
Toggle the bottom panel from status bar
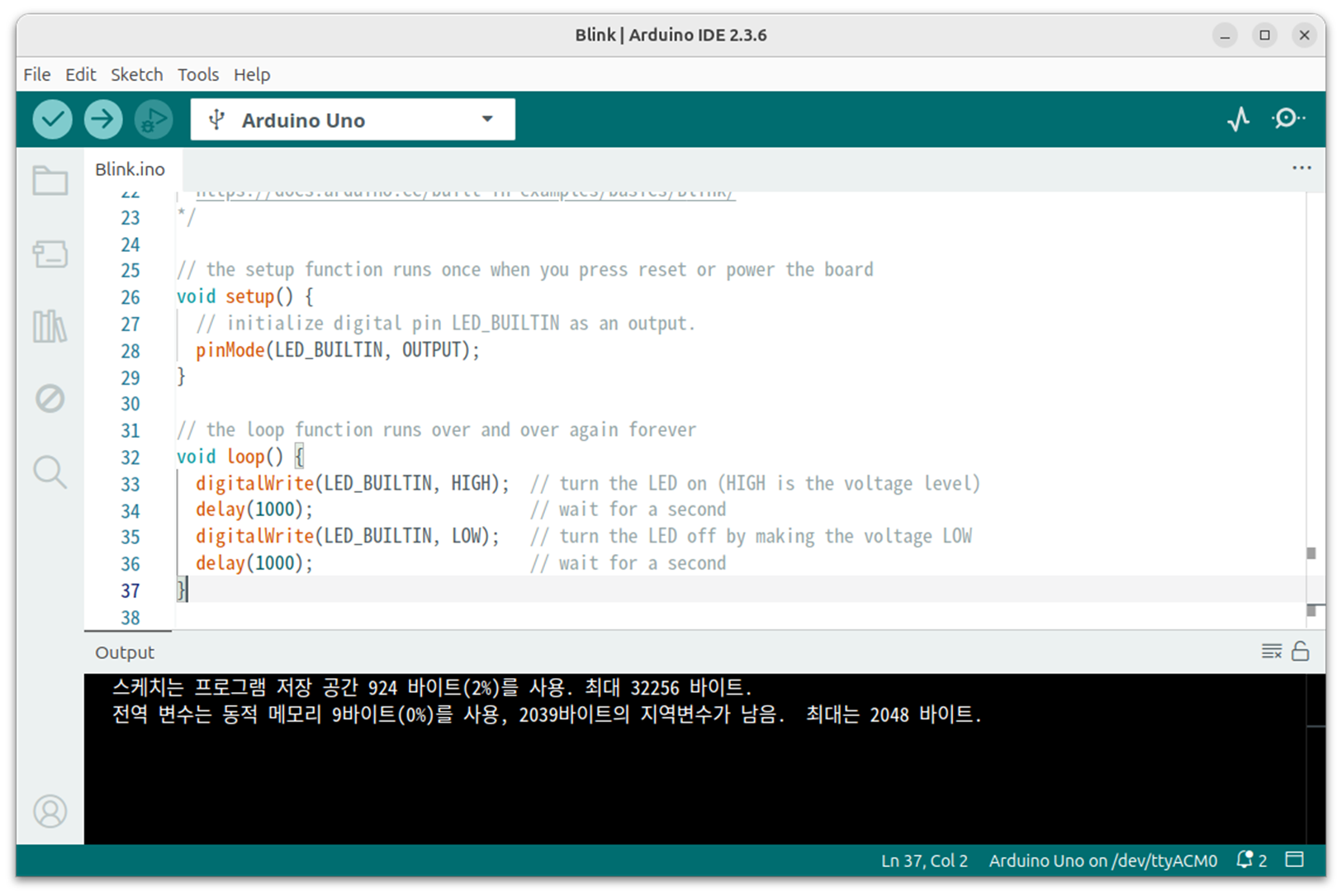tap(1295, 860)
